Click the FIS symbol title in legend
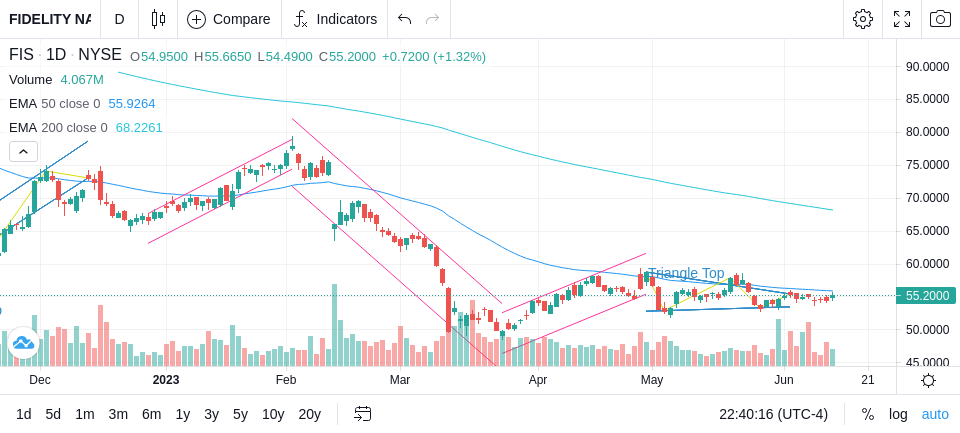This screenshot has height=433, width=960. pos(21,55)
